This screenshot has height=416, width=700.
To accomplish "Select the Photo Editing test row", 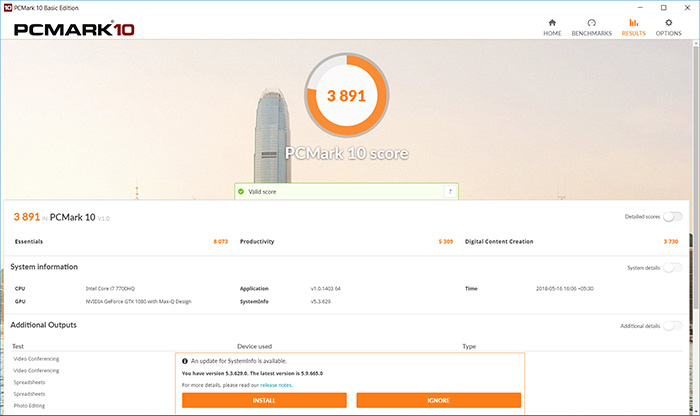I will point(29,406).
